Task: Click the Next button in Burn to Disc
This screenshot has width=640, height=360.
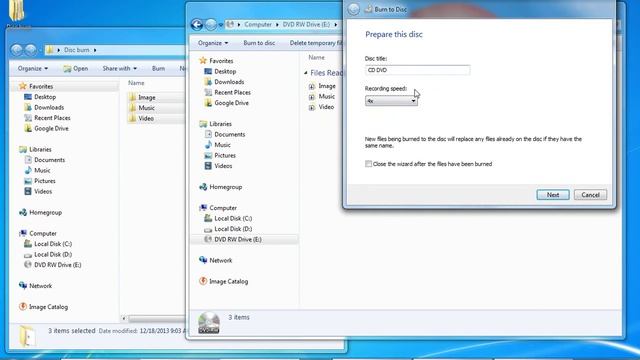Action: coord(553,195)
